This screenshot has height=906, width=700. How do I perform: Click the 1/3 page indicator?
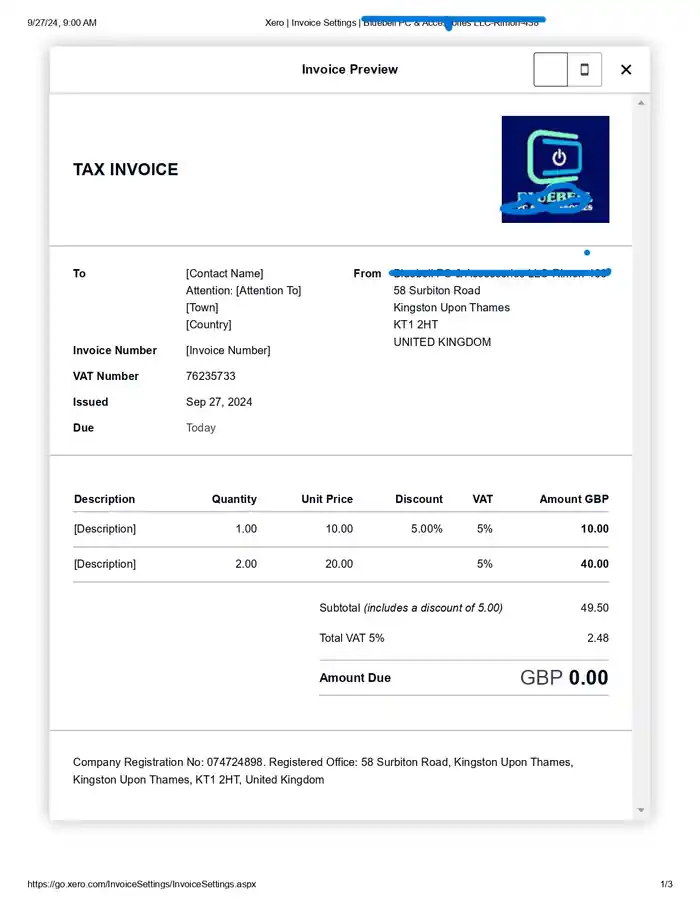pos(666,884)
